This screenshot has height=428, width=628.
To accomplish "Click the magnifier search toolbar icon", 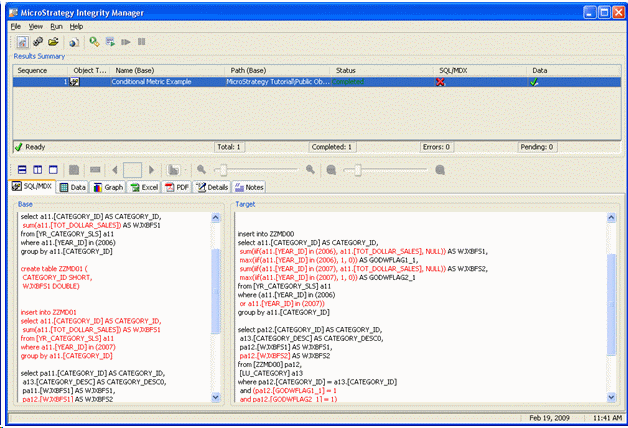I will (95, 42).
